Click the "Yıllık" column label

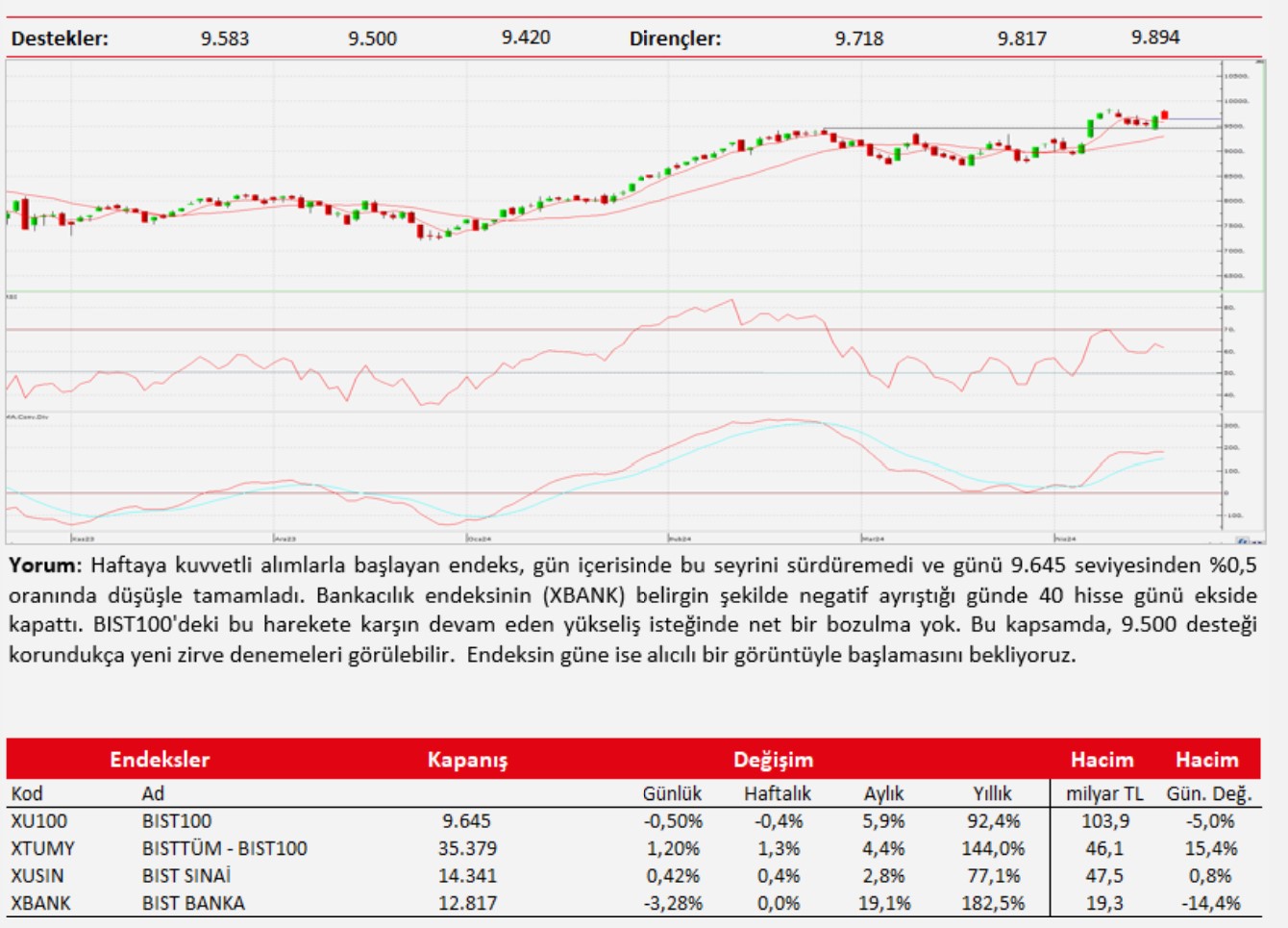(992, 793)
